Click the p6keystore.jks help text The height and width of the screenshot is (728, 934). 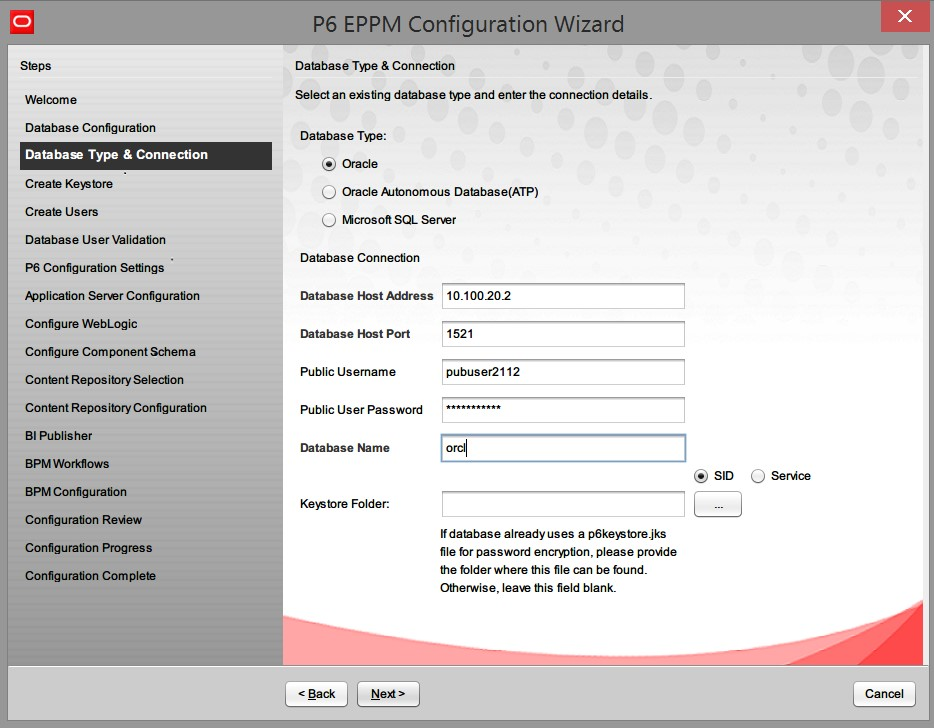(x=558, y=561)
